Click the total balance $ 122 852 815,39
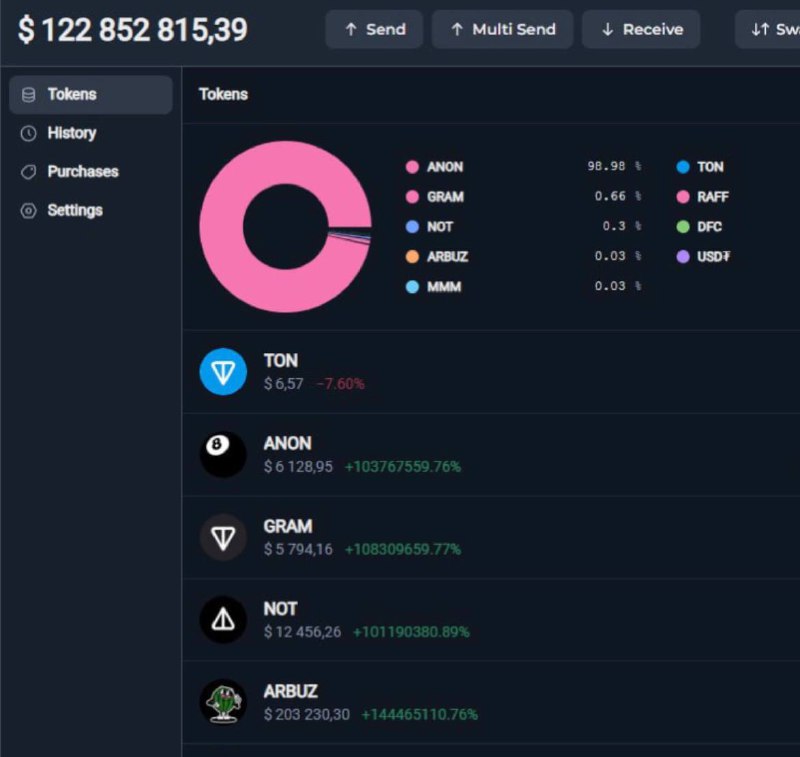The height and width of the screenshot is (757, 800). point(133,30)
